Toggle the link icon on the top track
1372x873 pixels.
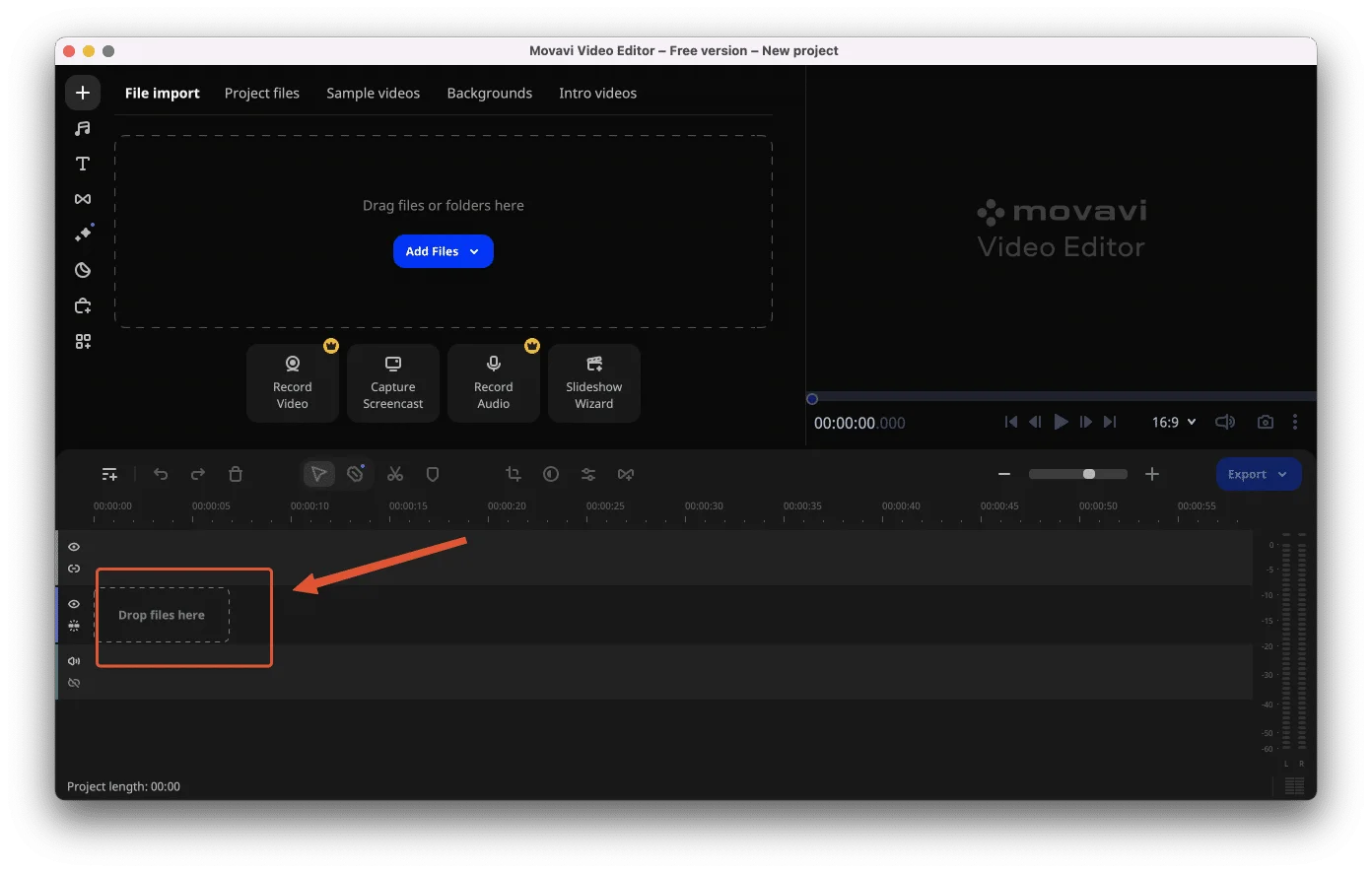[x=74, y=569]
